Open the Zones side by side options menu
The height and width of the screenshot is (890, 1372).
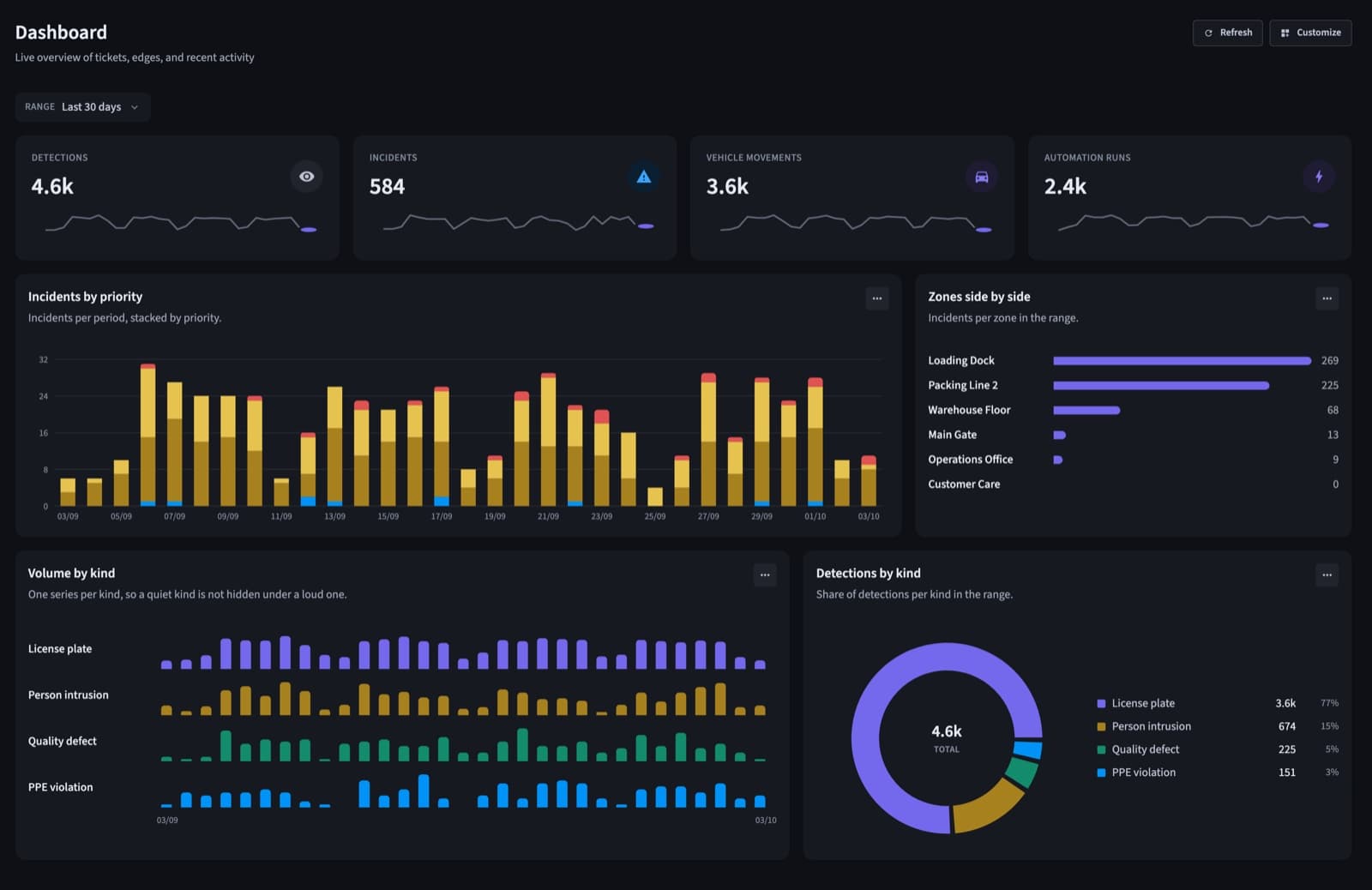click(1327, 298)
